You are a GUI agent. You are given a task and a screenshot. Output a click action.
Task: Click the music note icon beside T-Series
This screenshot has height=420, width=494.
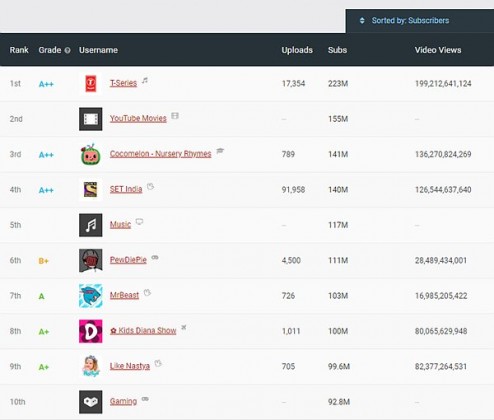[145, 80]
